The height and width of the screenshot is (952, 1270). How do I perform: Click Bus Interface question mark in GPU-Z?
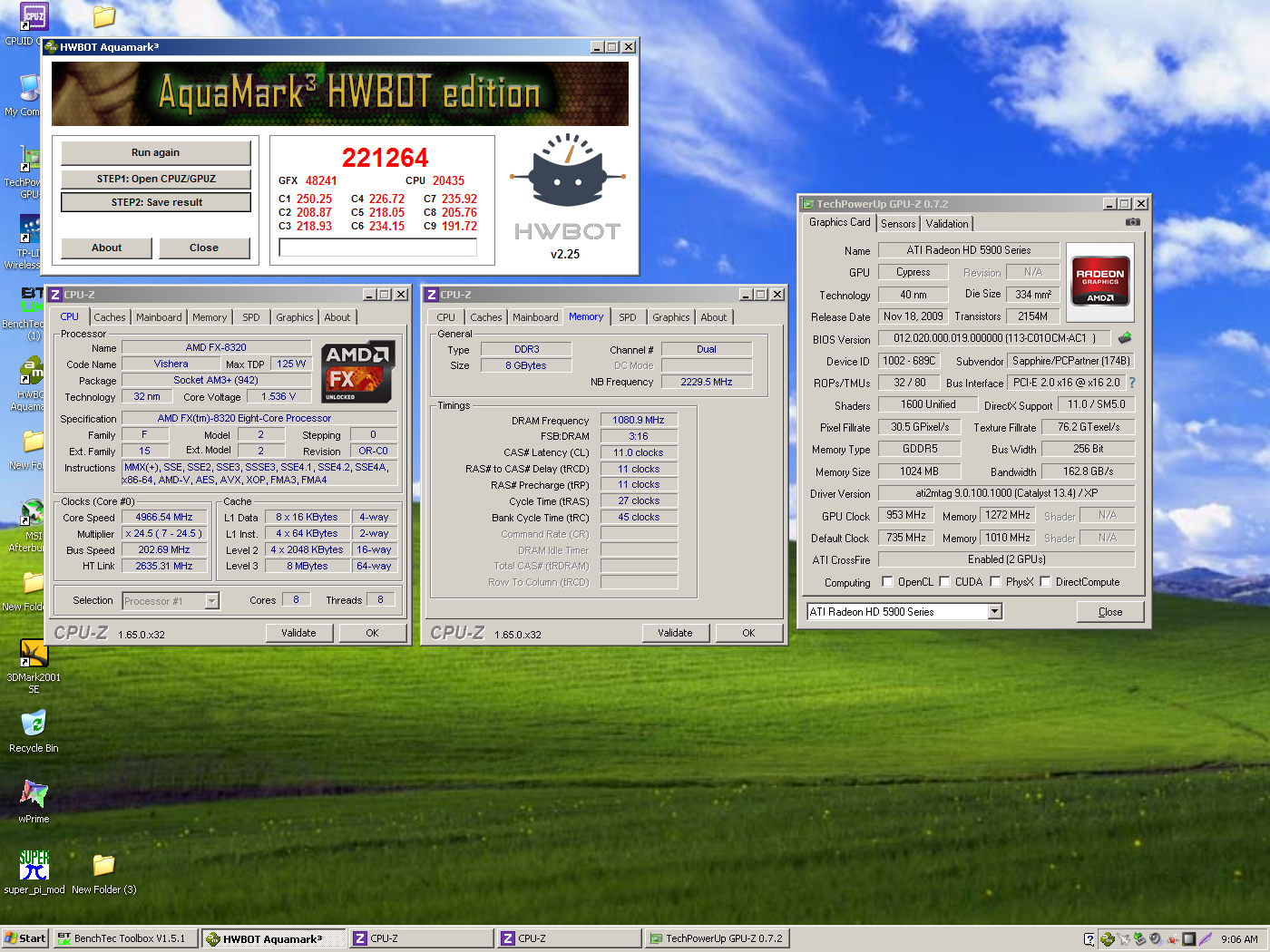[1132, 383]
